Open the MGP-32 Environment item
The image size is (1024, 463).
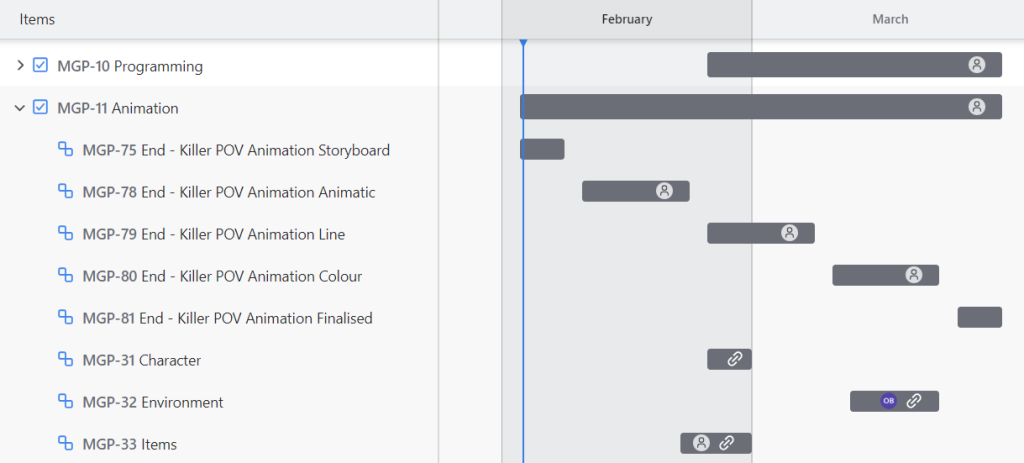(153, 402)
